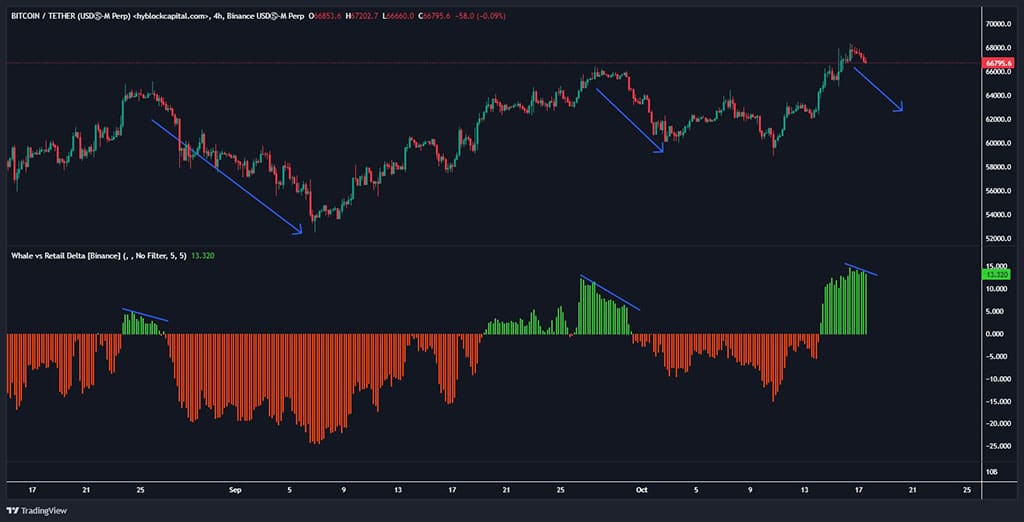
Task: Select the blue trendline over first green histogram cluster
Action: tap(145, 315)
